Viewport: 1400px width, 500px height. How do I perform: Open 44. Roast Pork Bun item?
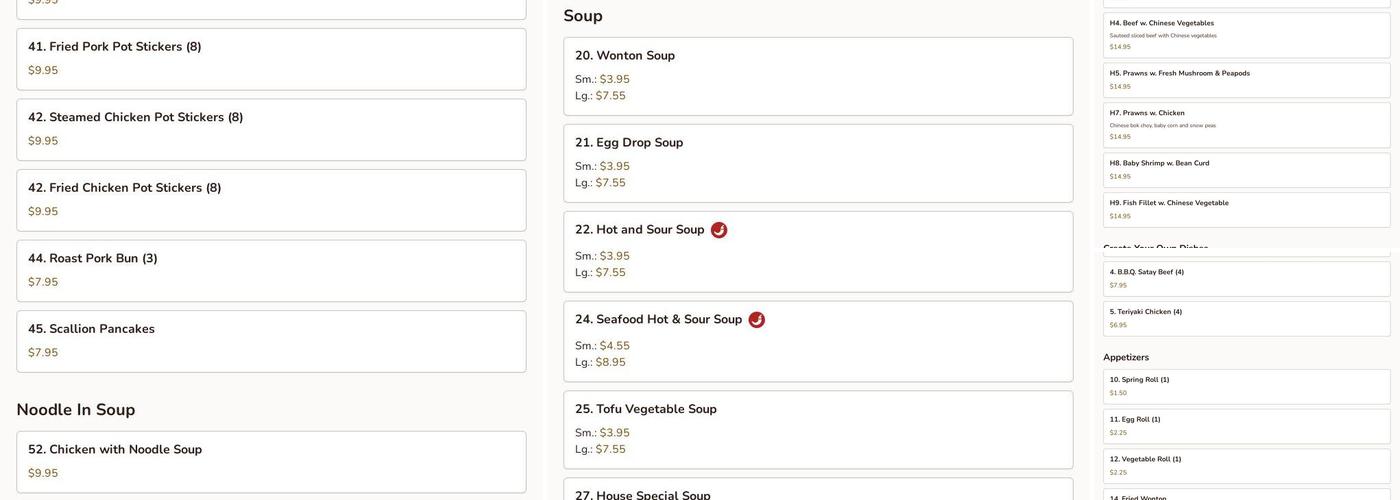click(x=271, y=270)
